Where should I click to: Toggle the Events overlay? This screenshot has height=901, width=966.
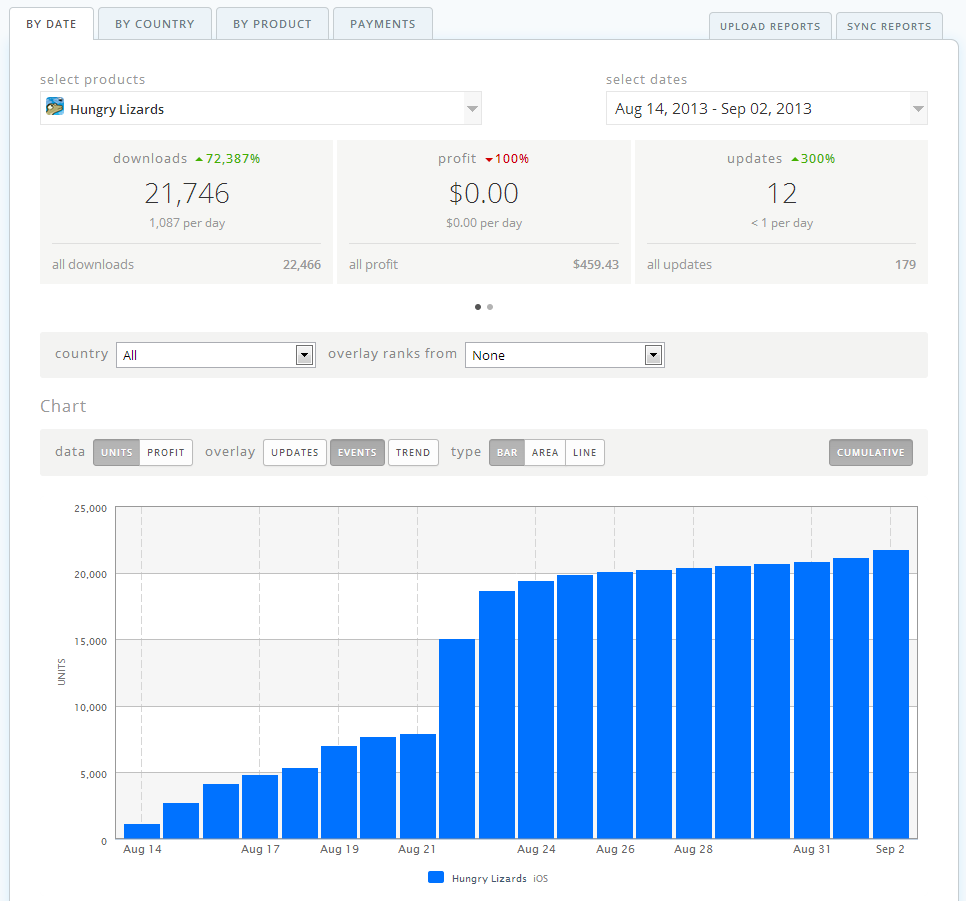[357, 452]
